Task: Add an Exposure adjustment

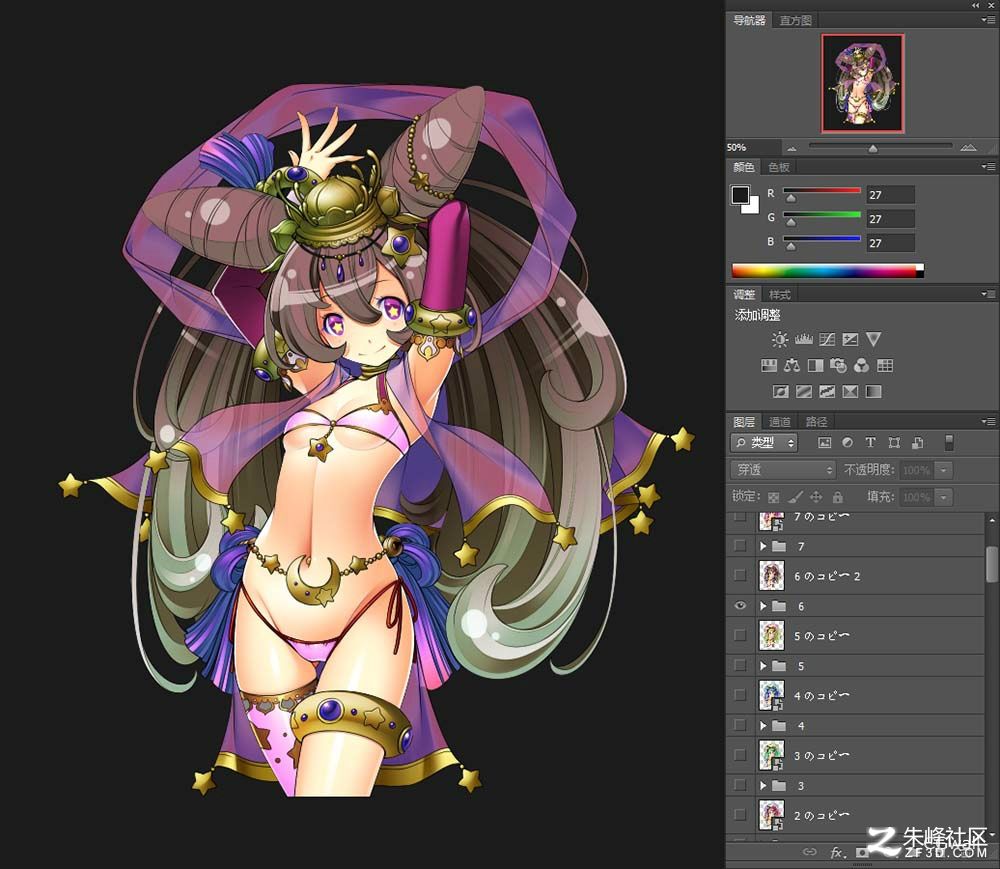Action: pyautogui.click(x=850, y=339)
